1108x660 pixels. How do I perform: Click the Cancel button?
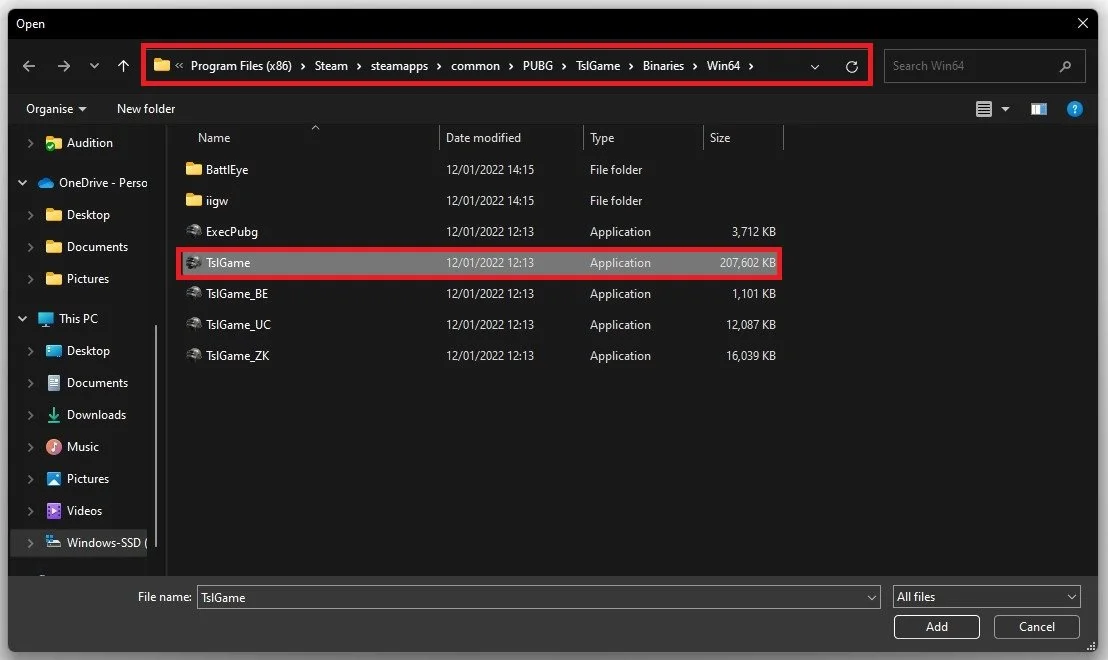(1037, 627)
